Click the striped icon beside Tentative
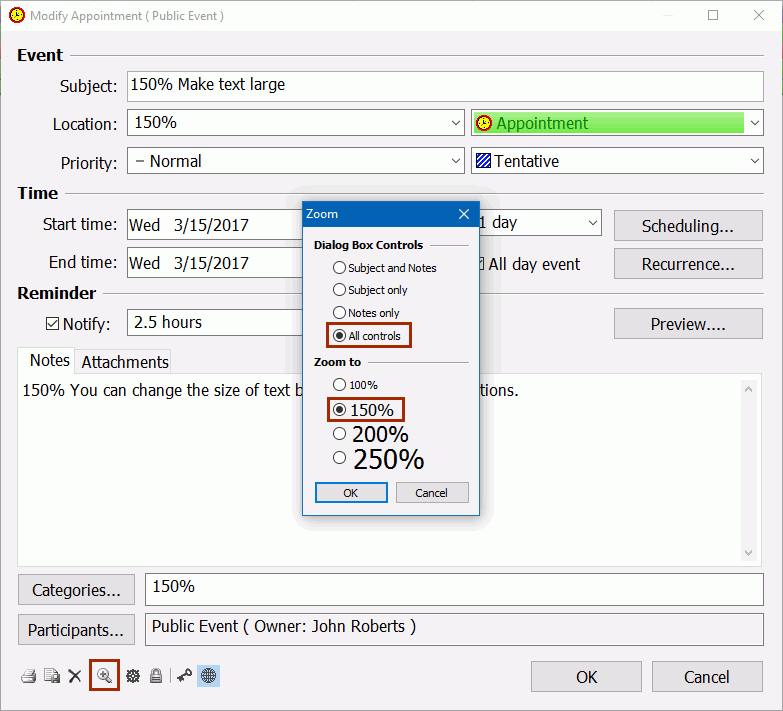 coord(483,161)
